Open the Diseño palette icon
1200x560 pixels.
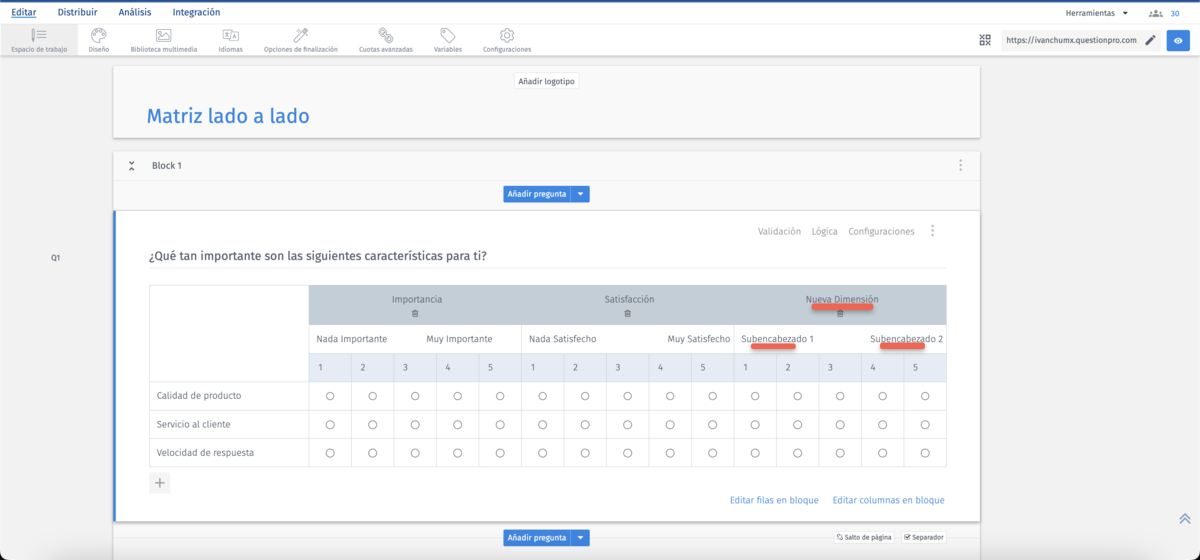[x=98, y=36]
